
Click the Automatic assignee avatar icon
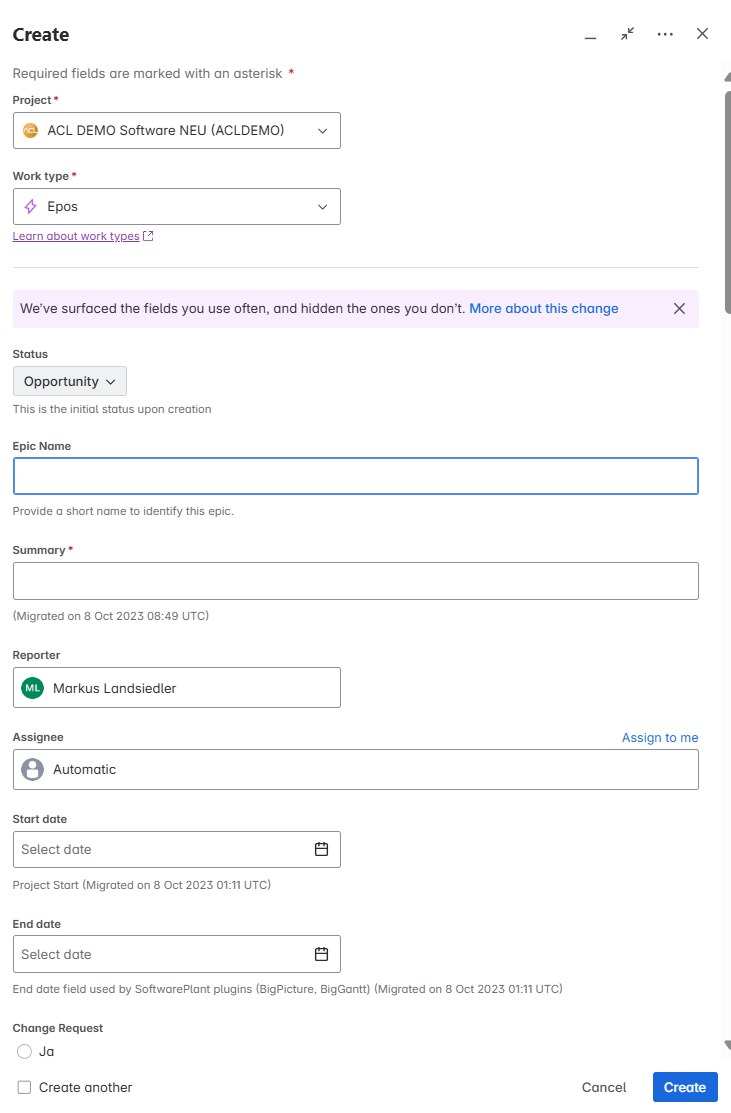click(33, 769)
